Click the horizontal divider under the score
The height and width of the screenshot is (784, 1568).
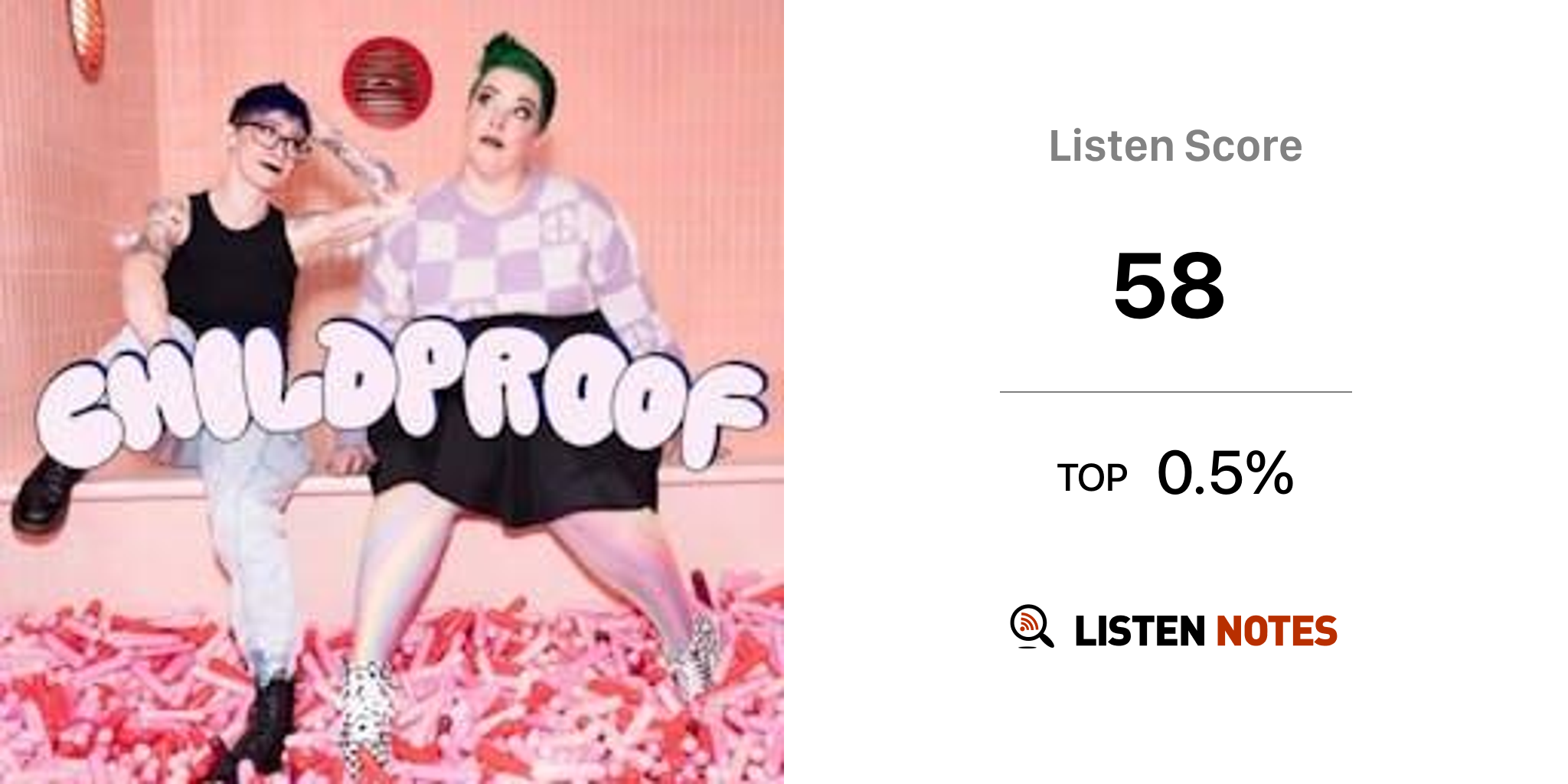(1175, 392)
